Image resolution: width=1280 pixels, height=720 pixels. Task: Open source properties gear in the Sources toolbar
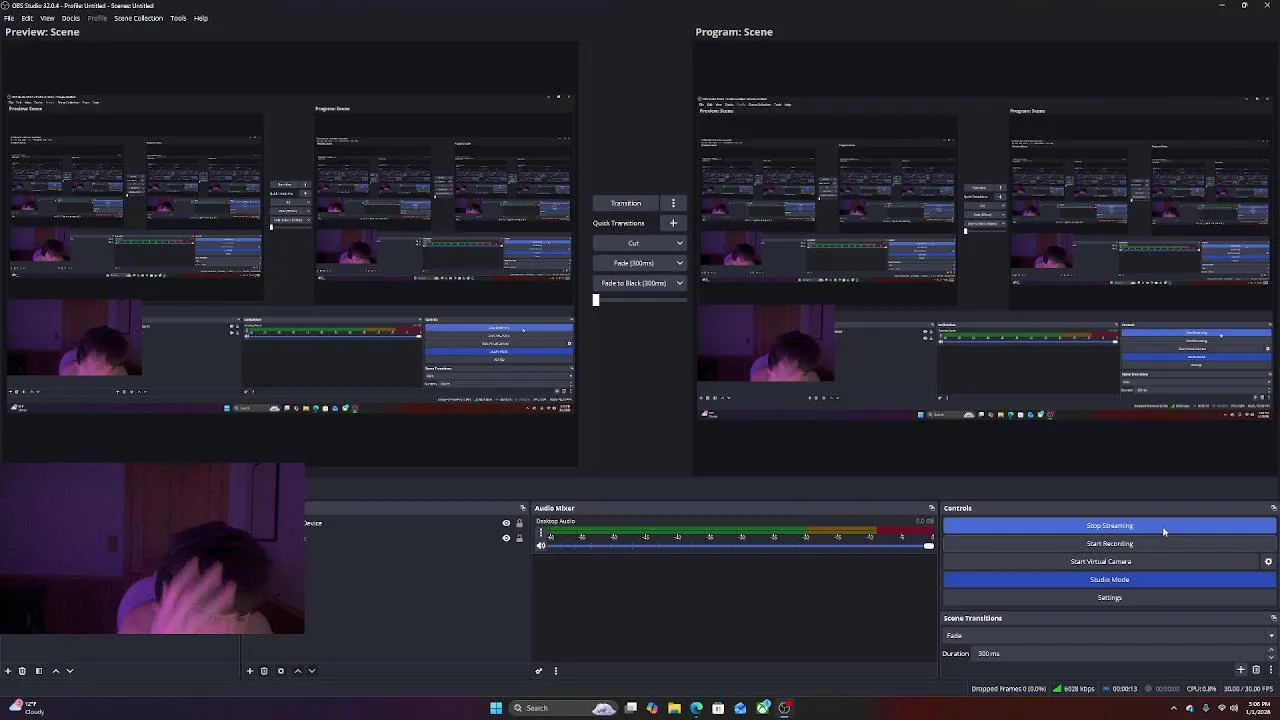[x=281, y=671]
